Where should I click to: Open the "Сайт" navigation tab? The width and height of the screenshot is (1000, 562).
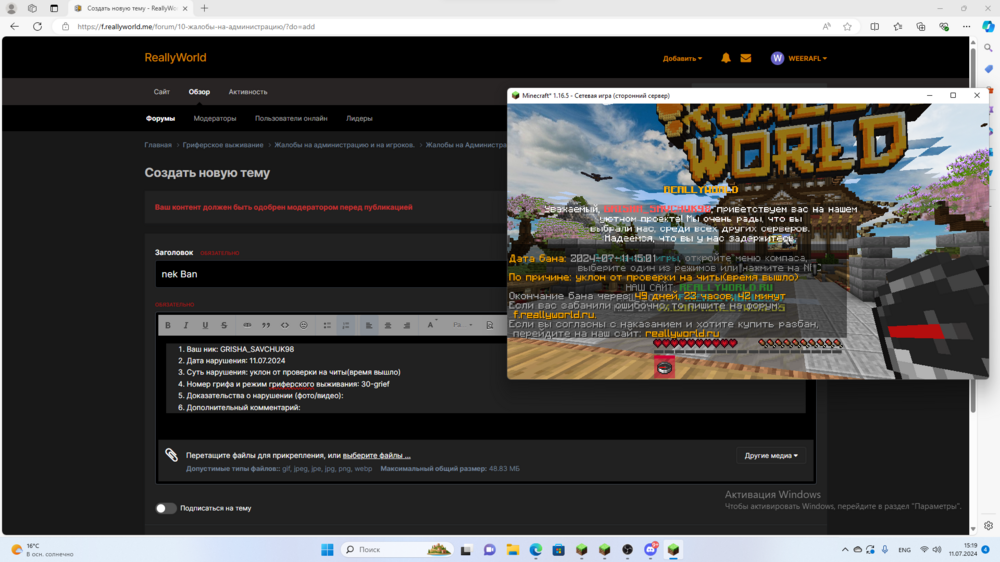(161, 92)
